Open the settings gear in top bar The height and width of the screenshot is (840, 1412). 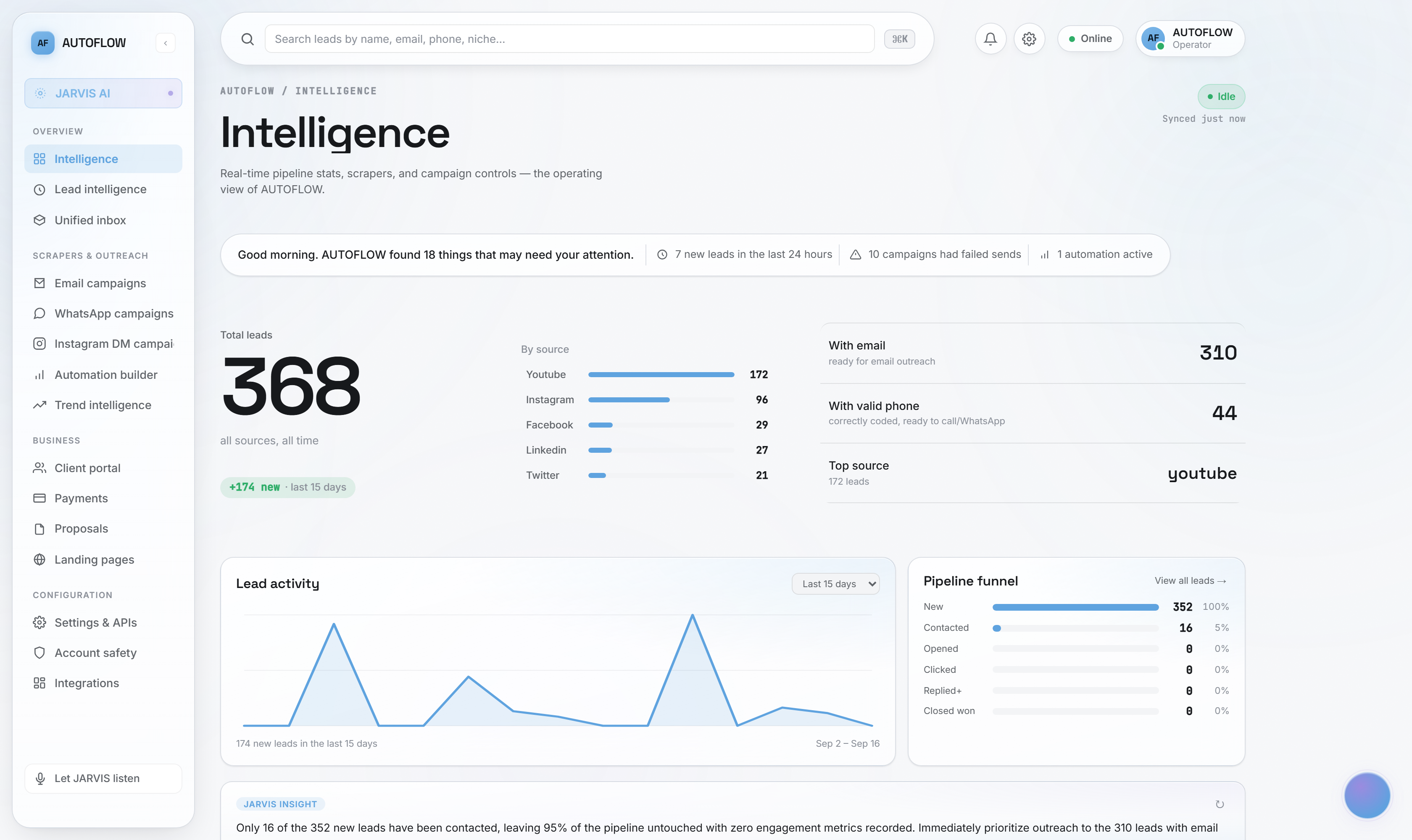click(1029, 39)
